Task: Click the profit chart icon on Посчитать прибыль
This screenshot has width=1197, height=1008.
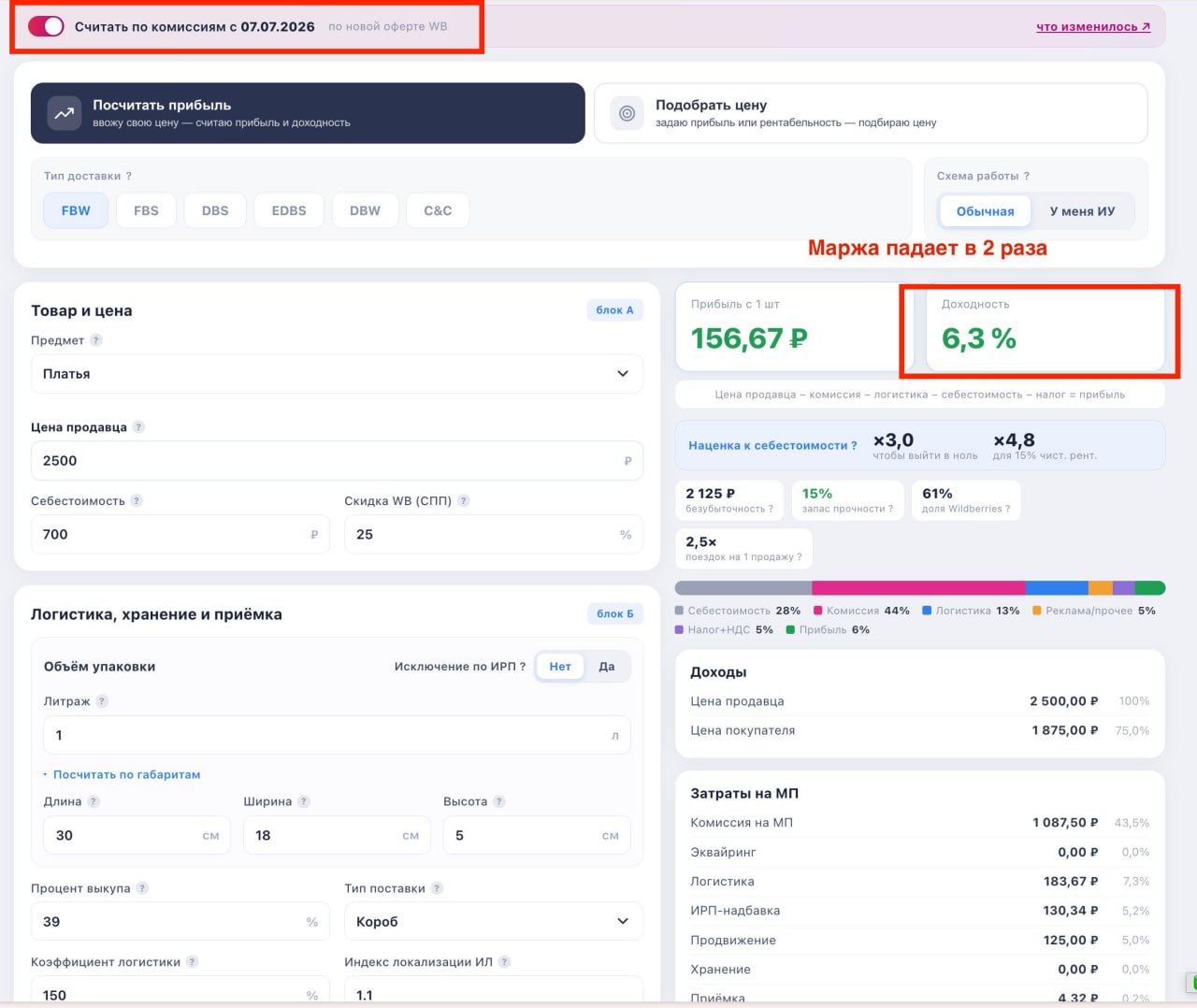Action: coord(64,113)
